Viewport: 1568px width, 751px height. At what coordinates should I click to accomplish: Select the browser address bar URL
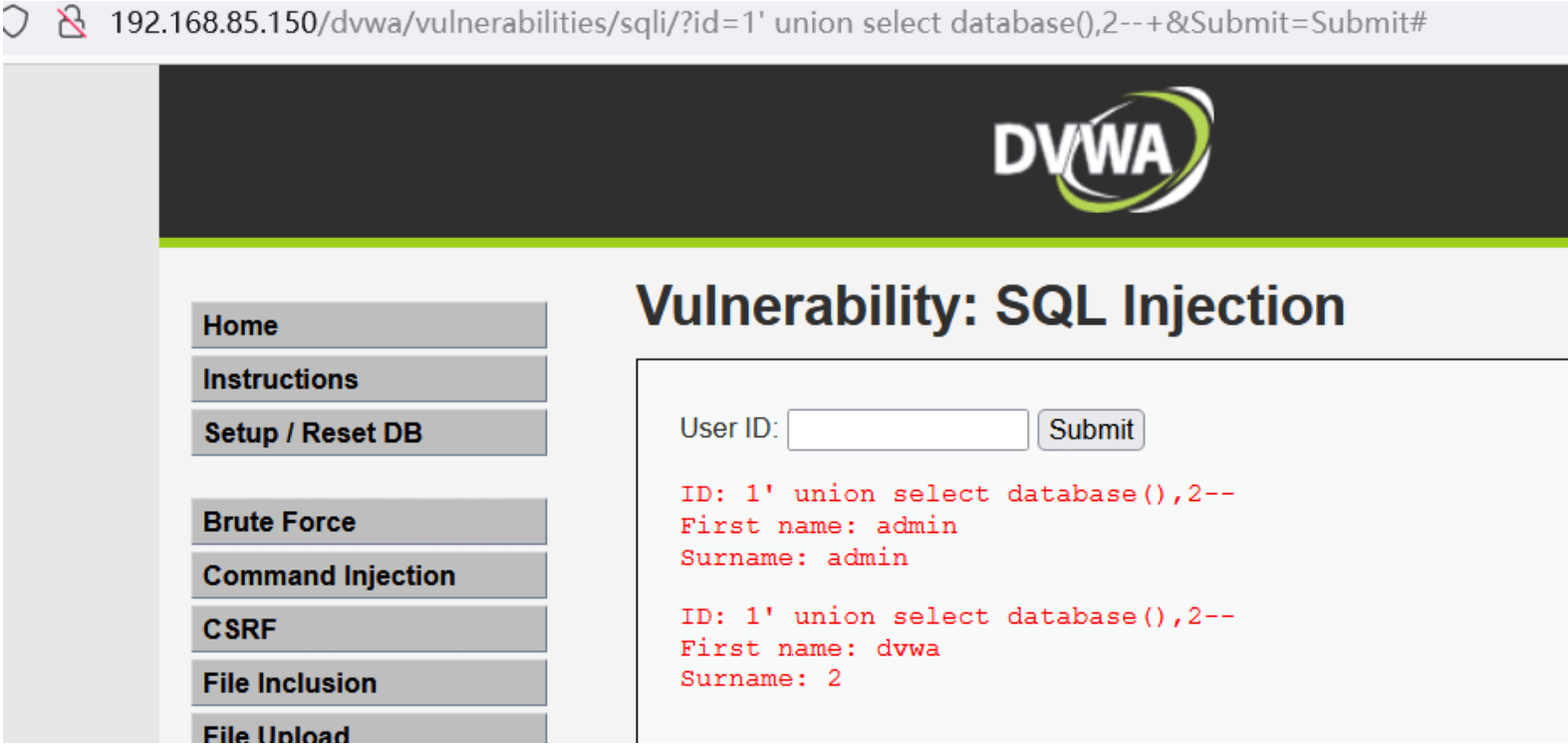[768, 22]
